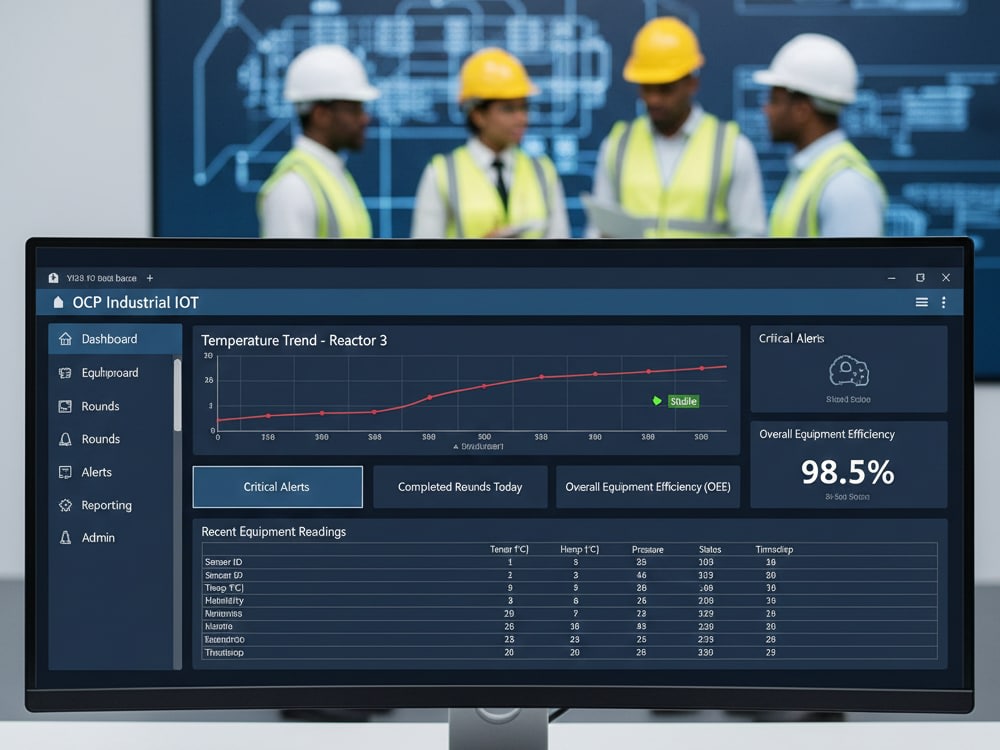The width and height of the screenshot is (1000, 750).
Task: Click the Prestare column header
Action: click(647, 550)
